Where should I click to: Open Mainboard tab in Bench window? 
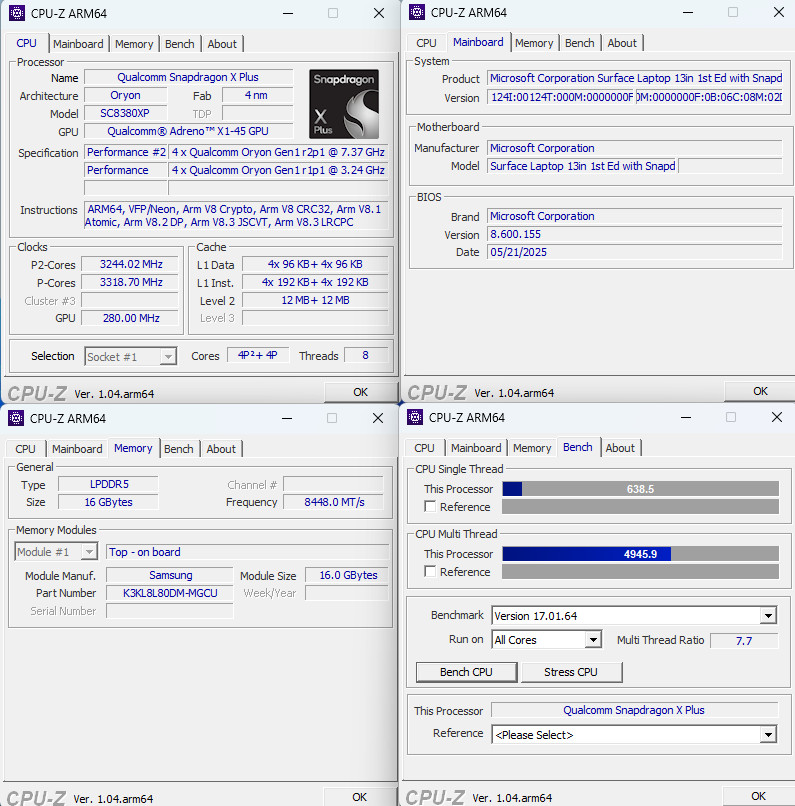(476, 448)
